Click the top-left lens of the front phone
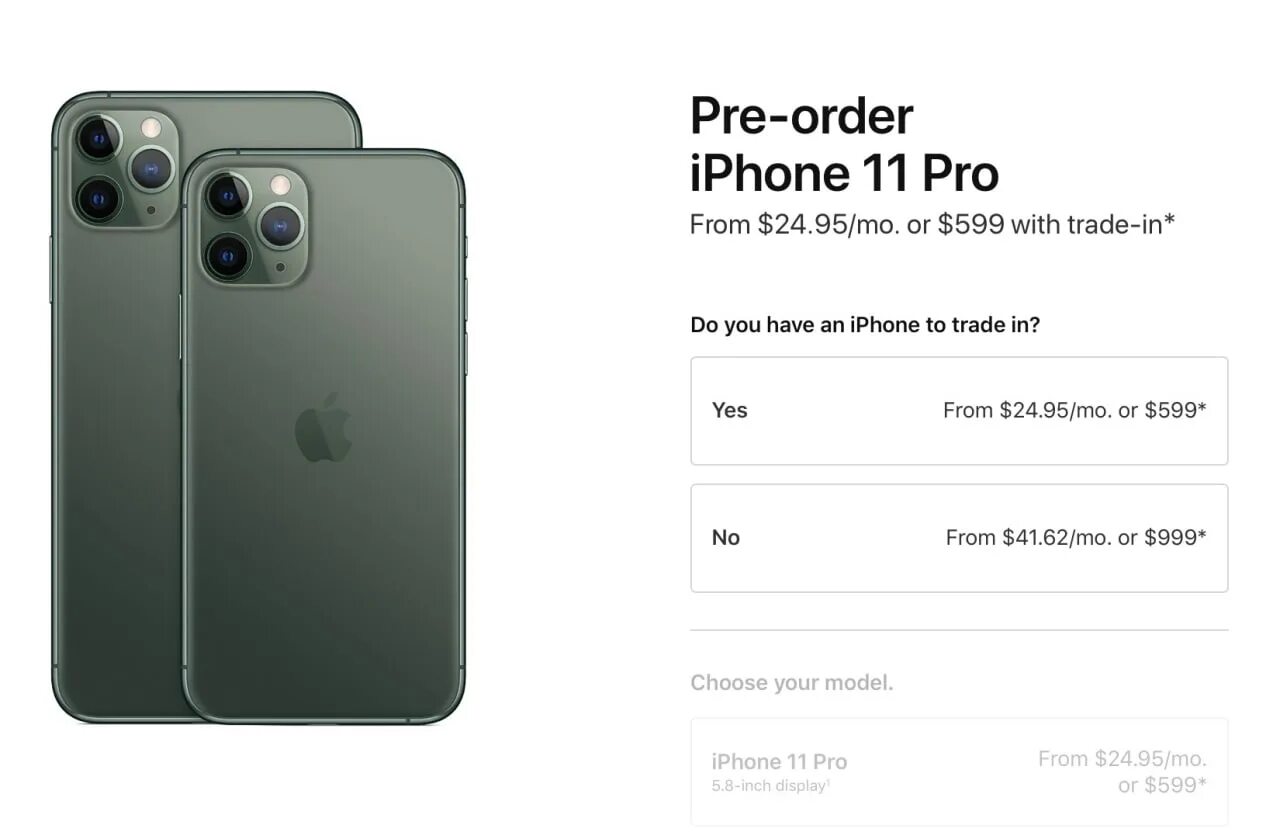1280x832 pixels. [x=228, y=195]
